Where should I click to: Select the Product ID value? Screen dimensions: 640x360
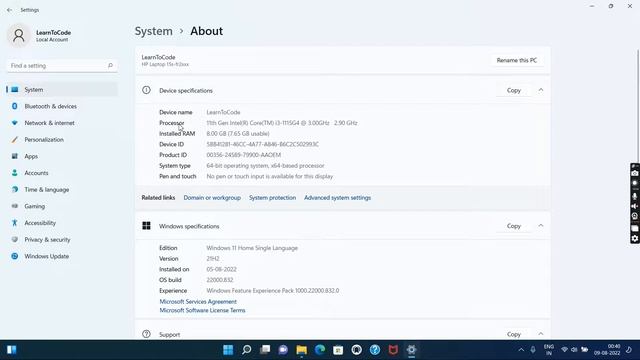pyautogui.click(x=244, y=155)
